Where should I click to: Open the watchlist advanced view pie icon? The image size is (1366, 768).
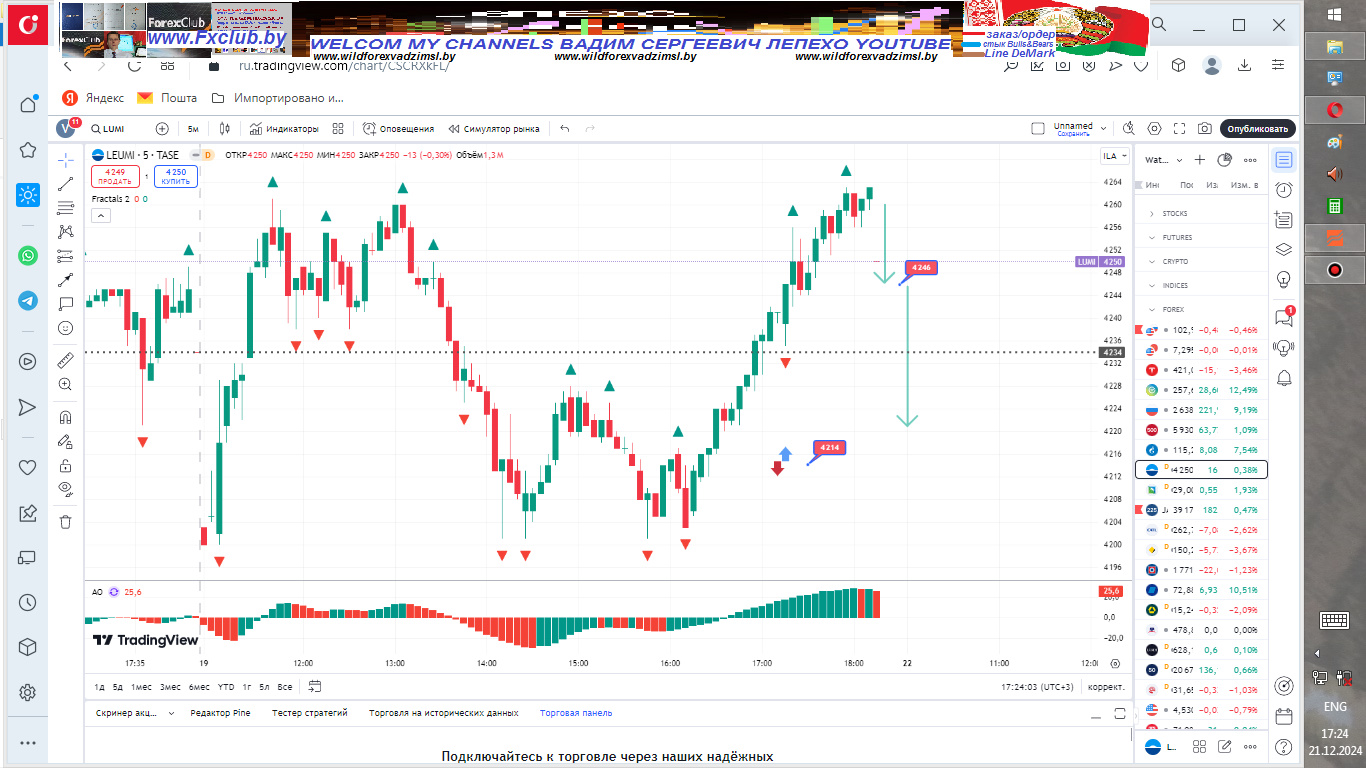point(1224,160)
